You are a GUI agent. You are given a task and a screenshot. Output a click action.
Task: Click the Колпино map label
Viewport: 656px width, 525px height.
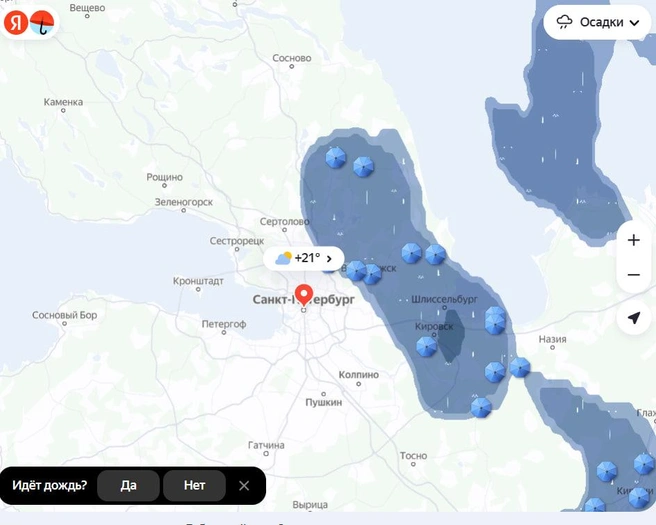coord(359,375)
